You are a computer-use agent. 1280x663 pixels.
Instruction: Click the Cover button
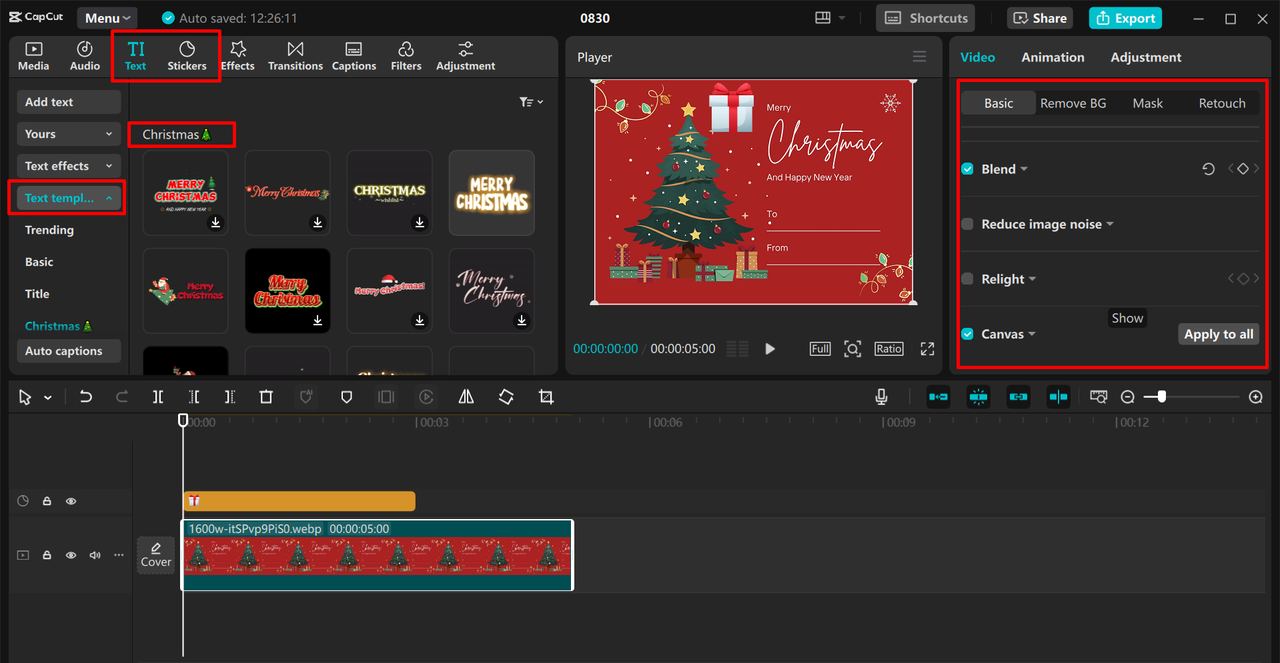pos(156,555)
